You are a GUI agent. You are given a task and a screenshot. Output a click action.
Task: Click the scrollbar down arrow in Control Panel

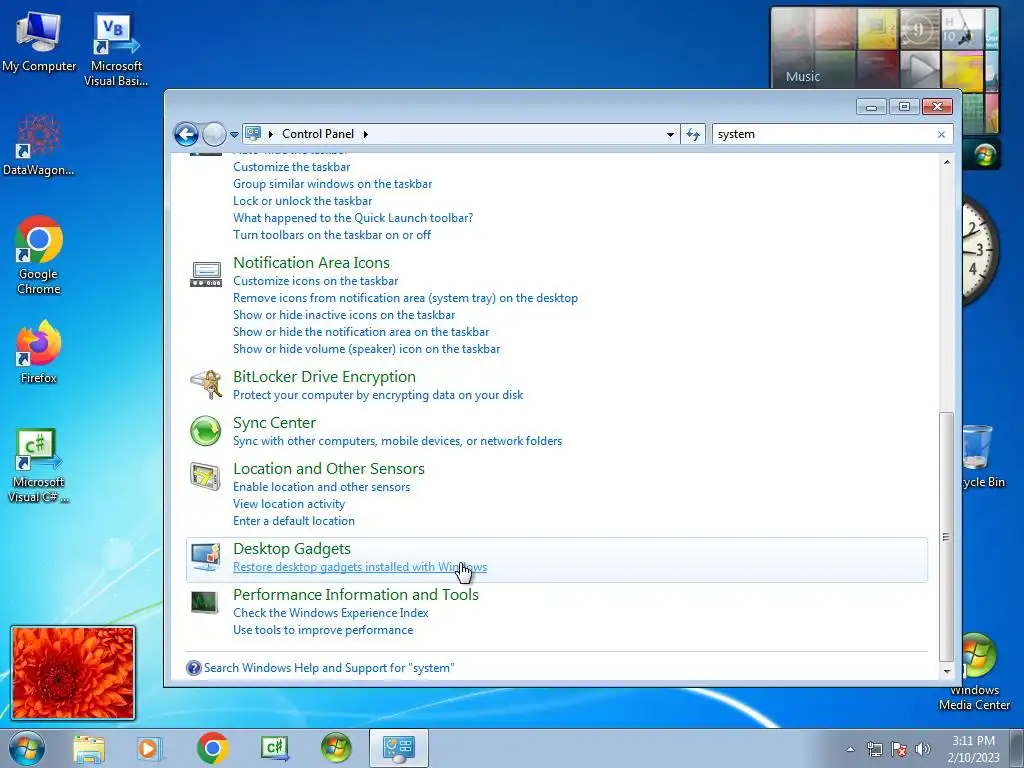coord(946,671)
